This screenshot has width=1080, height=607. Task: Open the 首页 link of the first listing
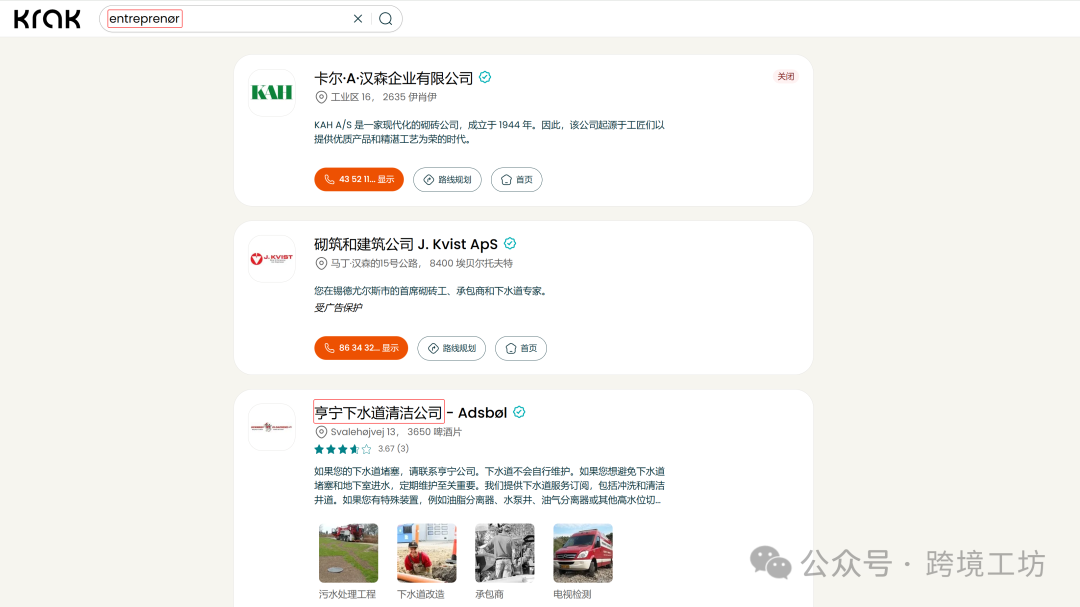coord(516,179)
